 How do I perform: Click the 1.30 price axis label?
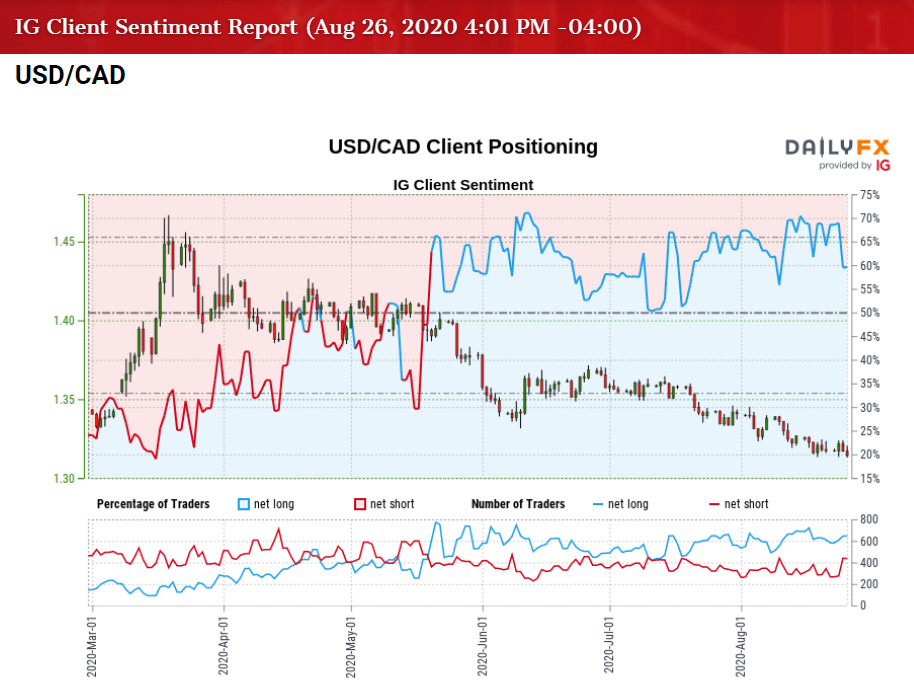(64, 478)
